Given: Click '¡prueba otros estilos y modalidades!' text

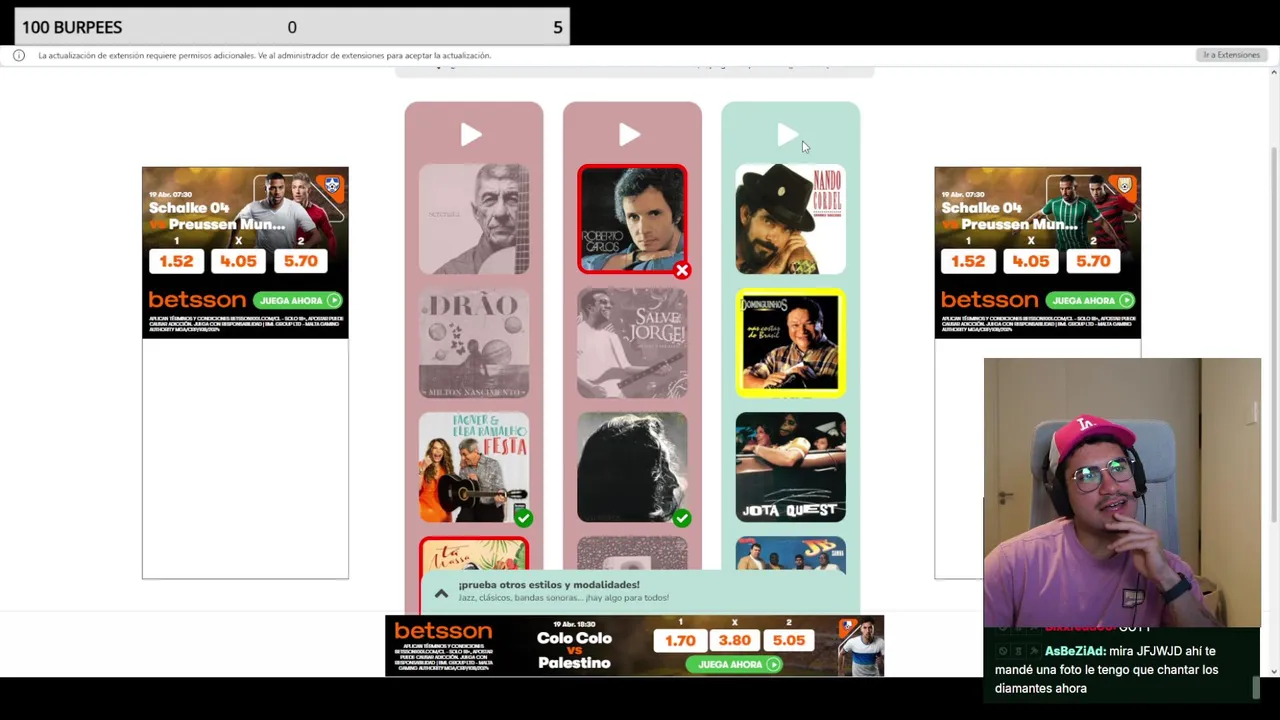Looking at the screenshot, I should click(x=549, y=585).
